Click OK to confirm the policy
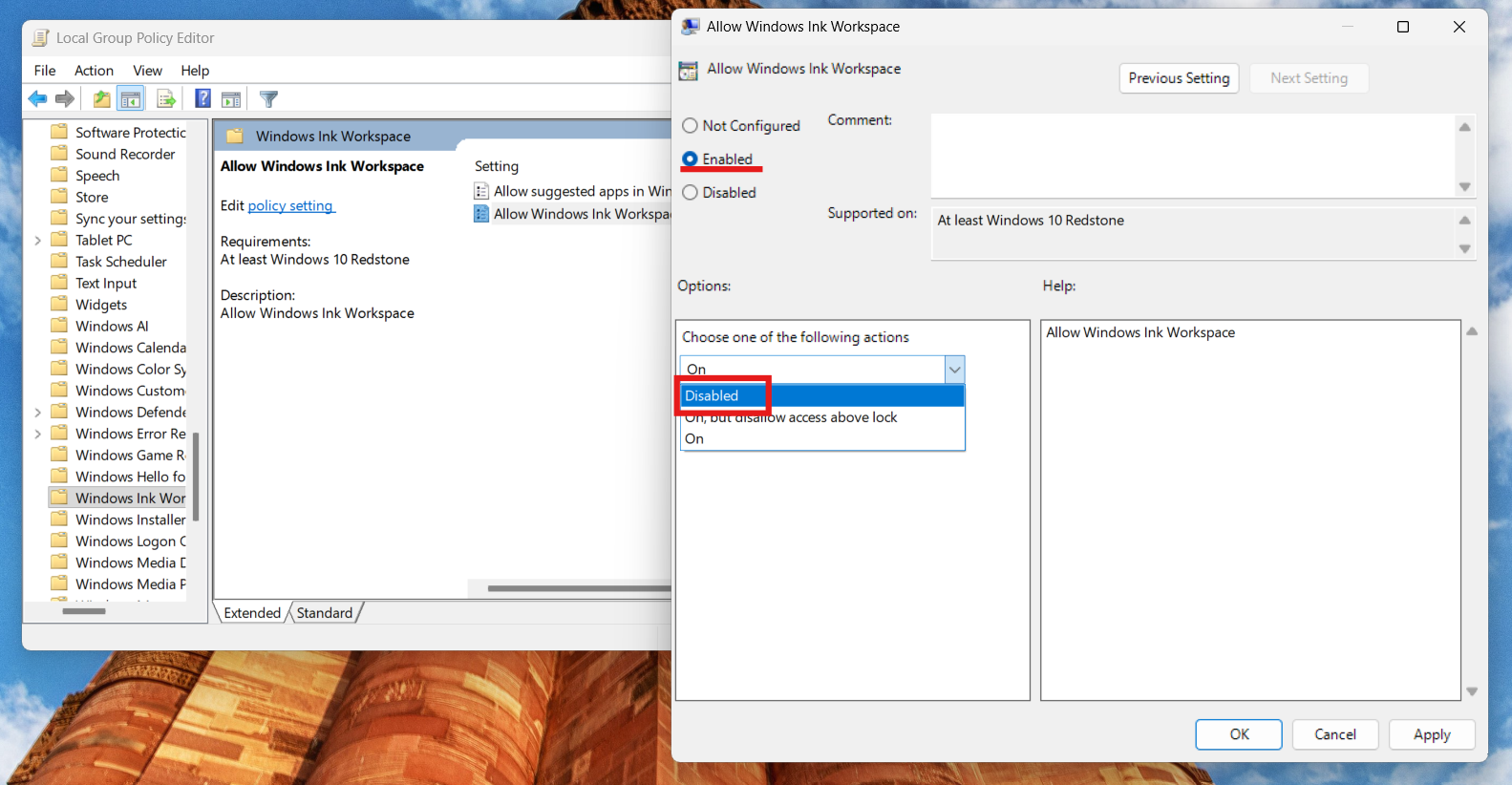The image size is (1512, 785). [1239, 734]
